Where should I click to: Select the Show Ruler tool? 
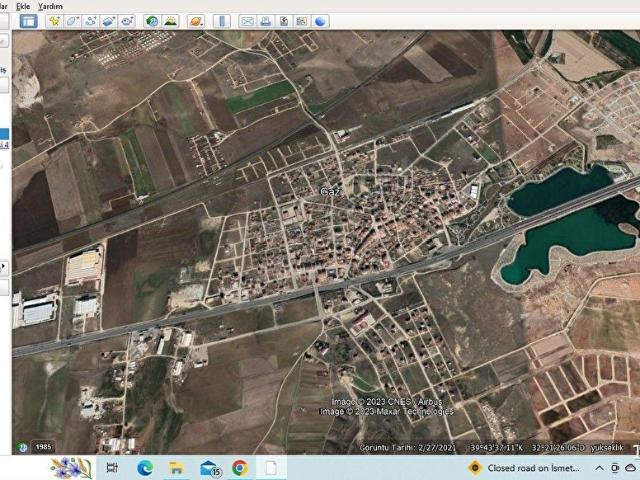221,21
